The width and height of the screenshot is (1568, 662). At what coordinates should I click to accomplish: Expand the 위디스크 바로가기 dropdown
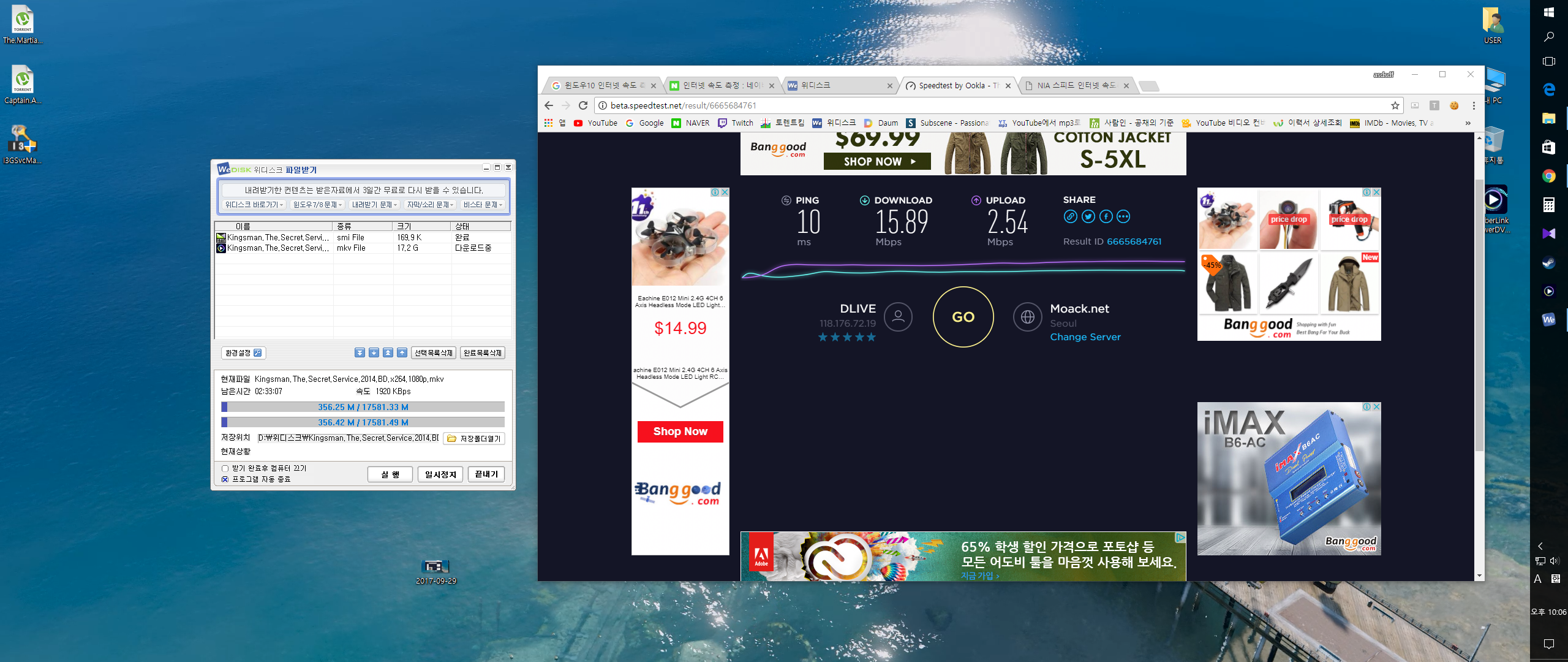click(254, 205)
